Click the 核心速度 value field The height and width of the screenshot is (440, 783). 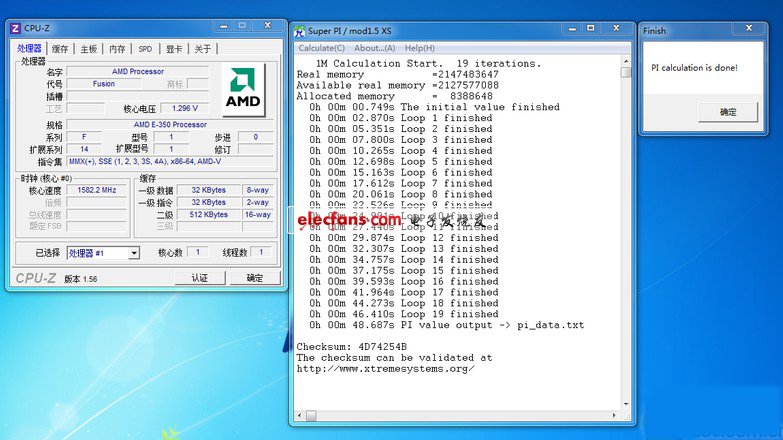(97, 190)
